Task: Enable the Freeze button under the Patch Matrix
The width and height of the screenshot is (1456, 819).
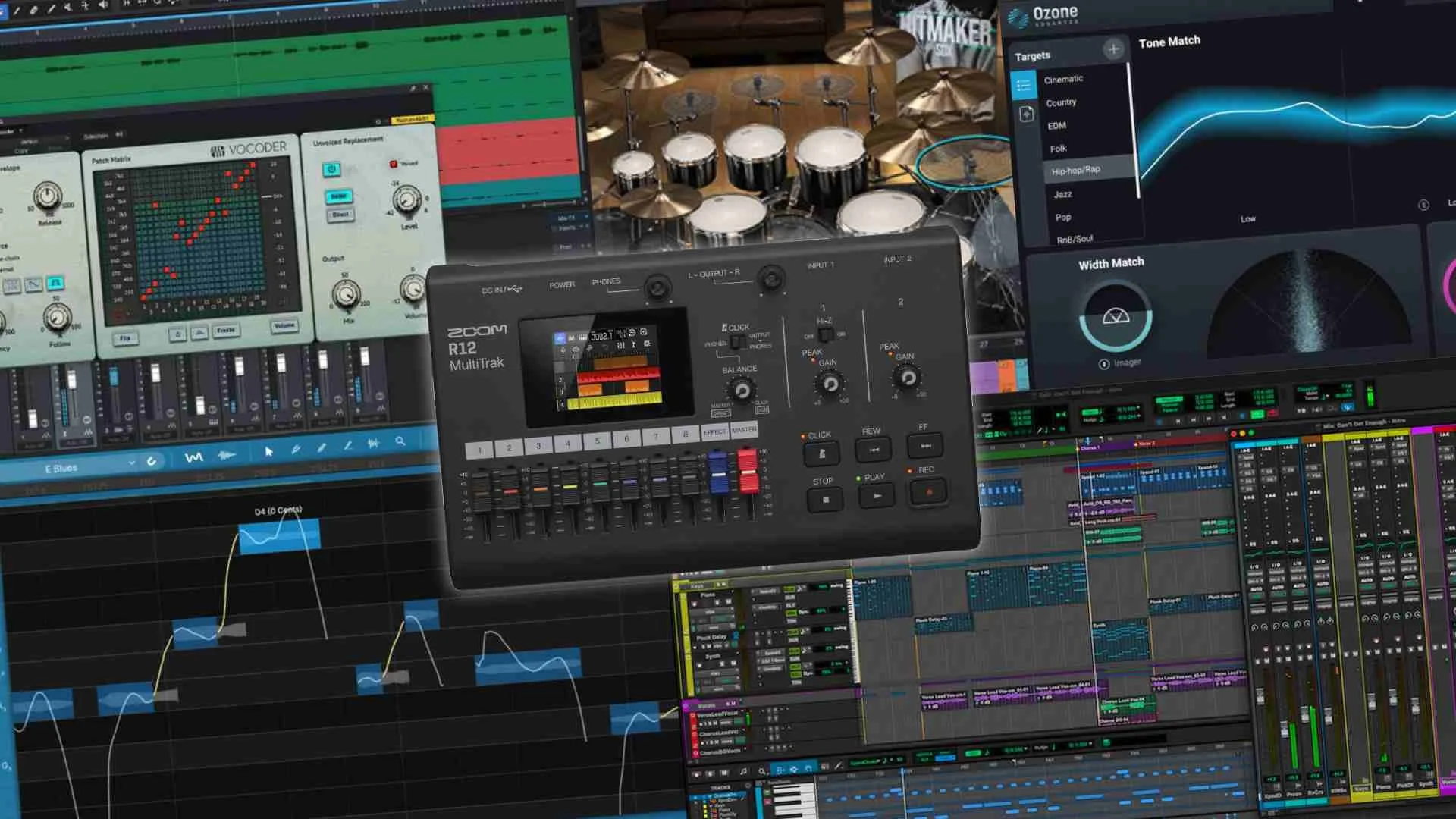Action: pyautogui.click(x=225, y=331)
